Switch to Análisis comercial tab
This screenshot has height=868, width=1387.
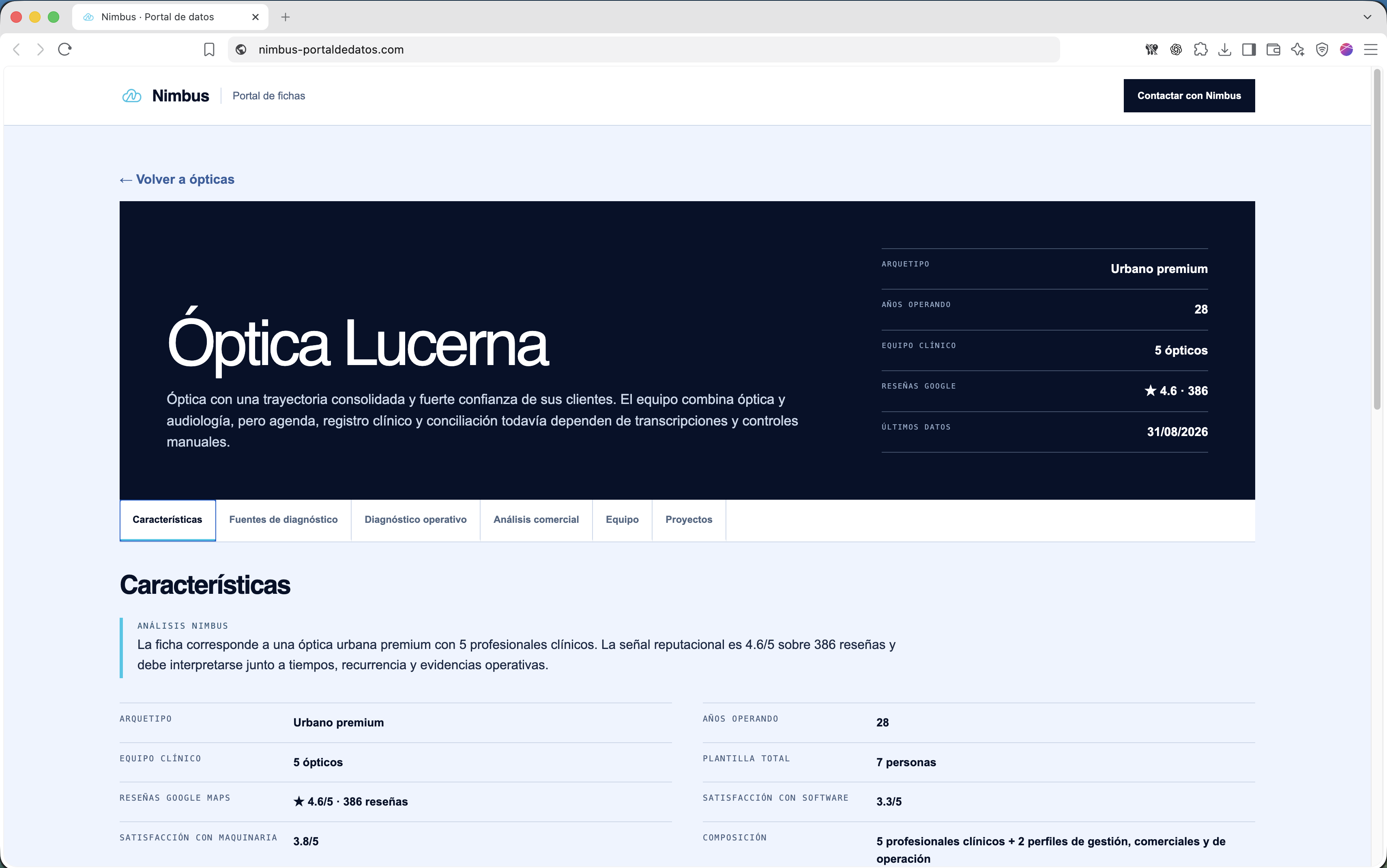pos(536,520)
